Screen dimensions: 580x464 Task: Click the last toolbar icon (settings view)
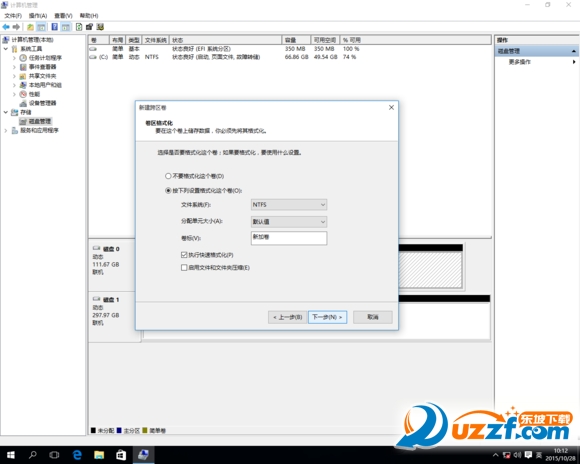(100, 27)
